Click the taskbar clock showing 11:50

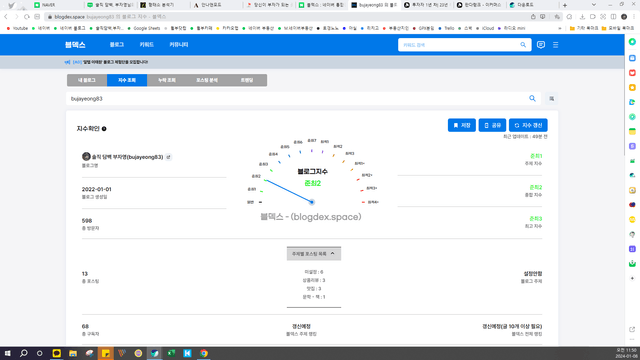(x=625, y=353)
